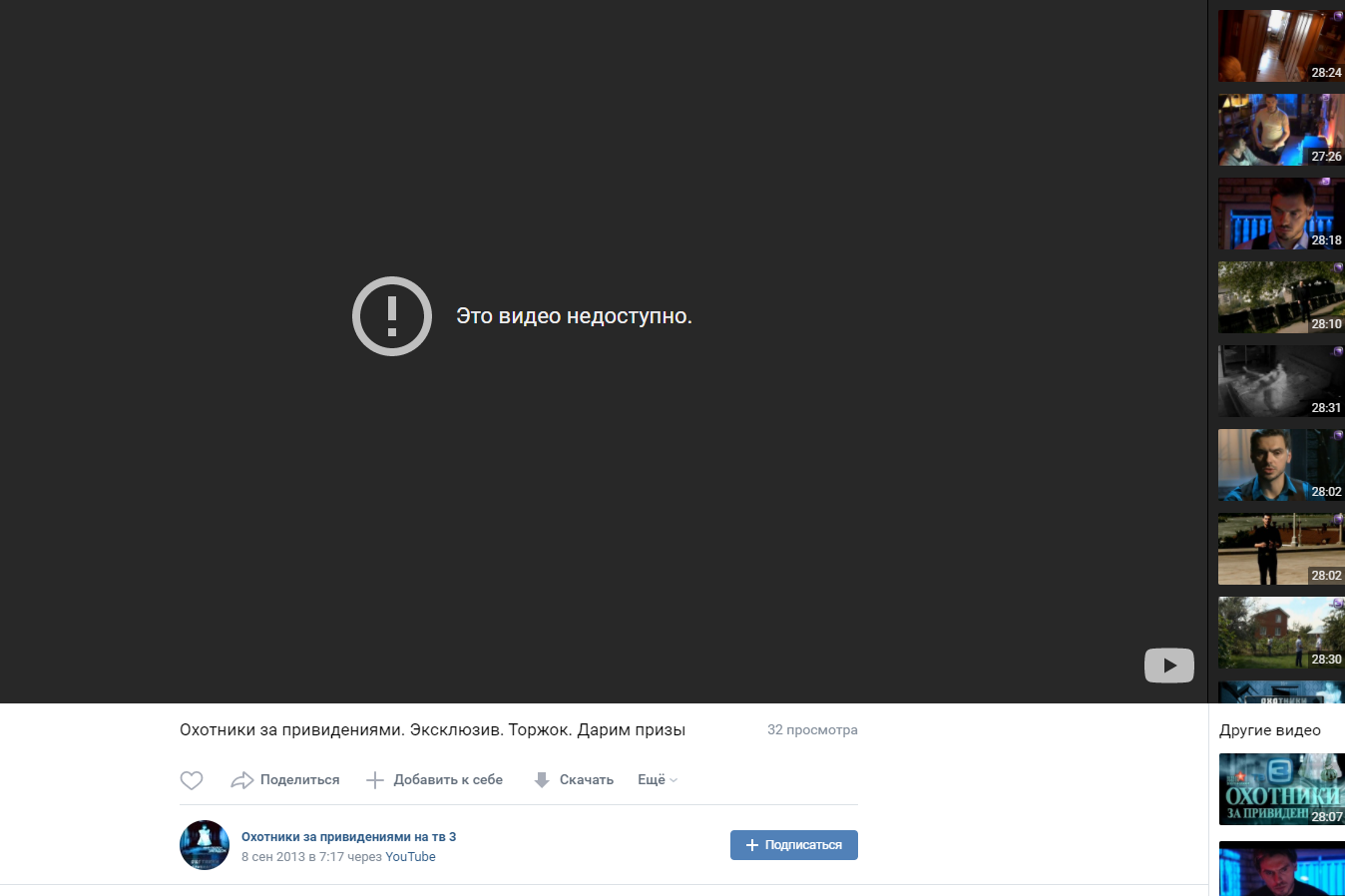
Task: Open the Охотники за привидениями на тв 3 channel link
Action: [349, 836]
